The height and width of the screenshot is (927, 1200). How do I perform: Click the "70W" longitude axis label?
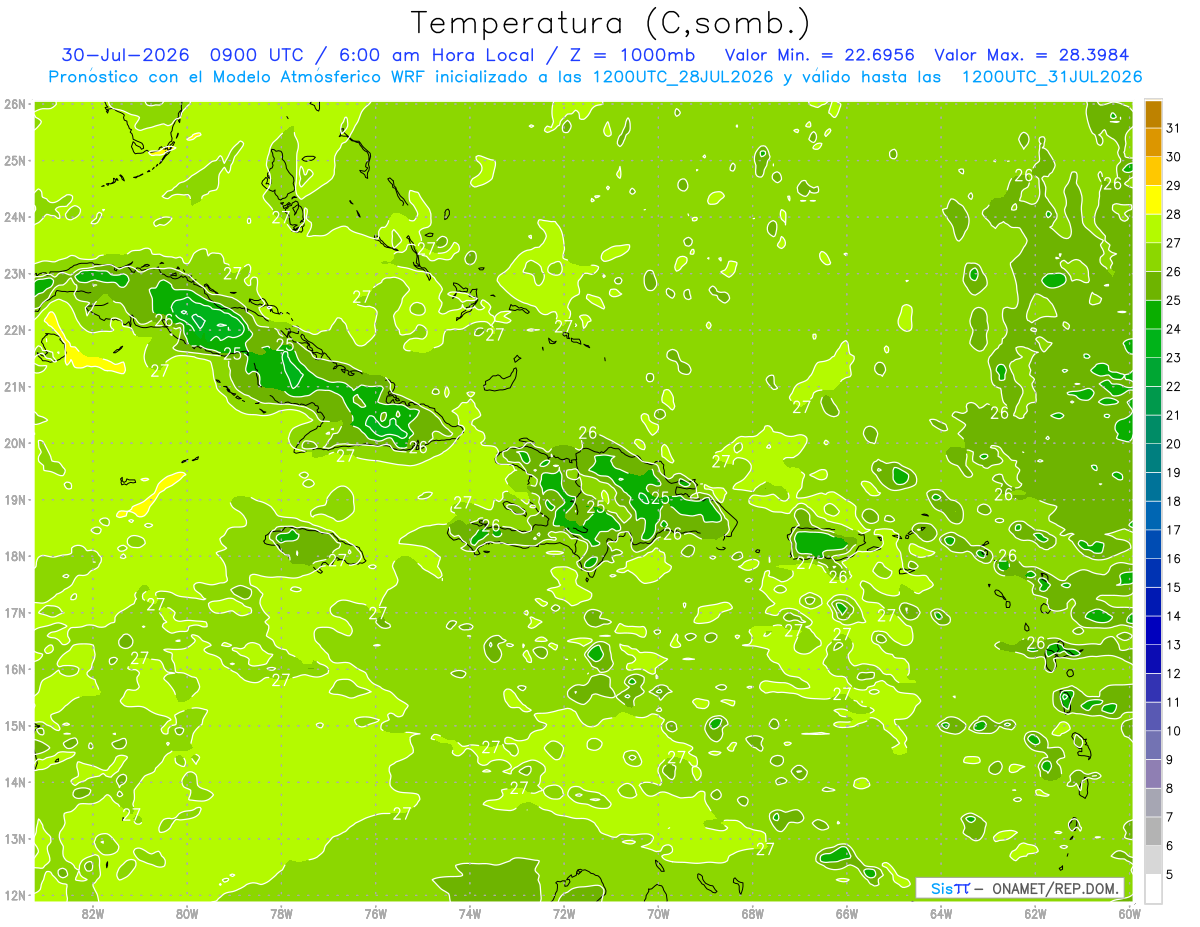pyautogui.click(x=658, y=913)
